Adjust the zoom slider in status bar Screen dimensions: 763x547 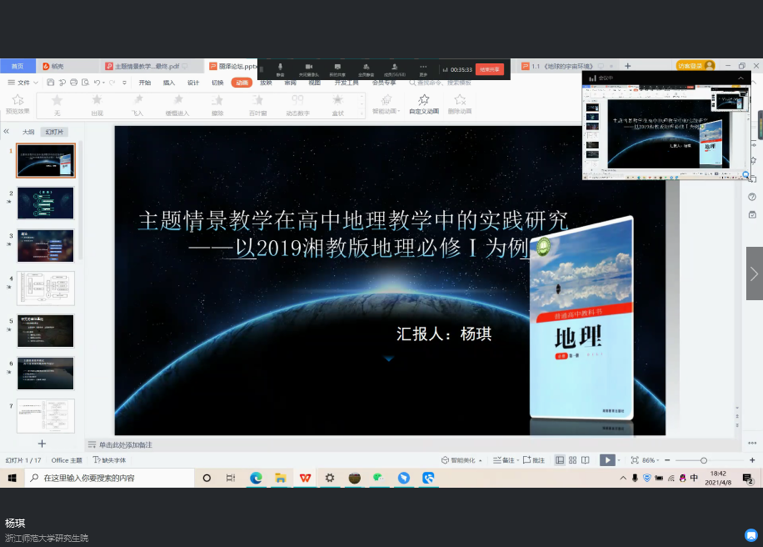(703, 460)
